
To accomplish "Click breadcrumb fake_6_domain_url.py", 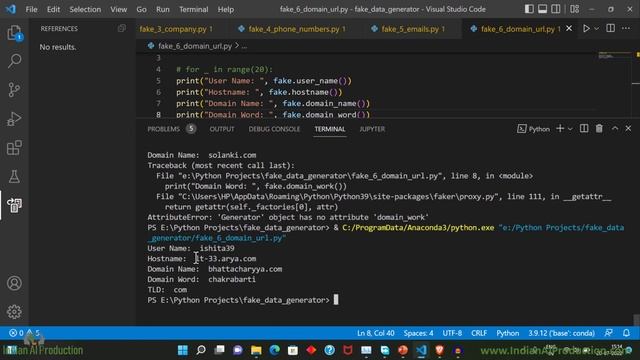I will coord(195,46).
